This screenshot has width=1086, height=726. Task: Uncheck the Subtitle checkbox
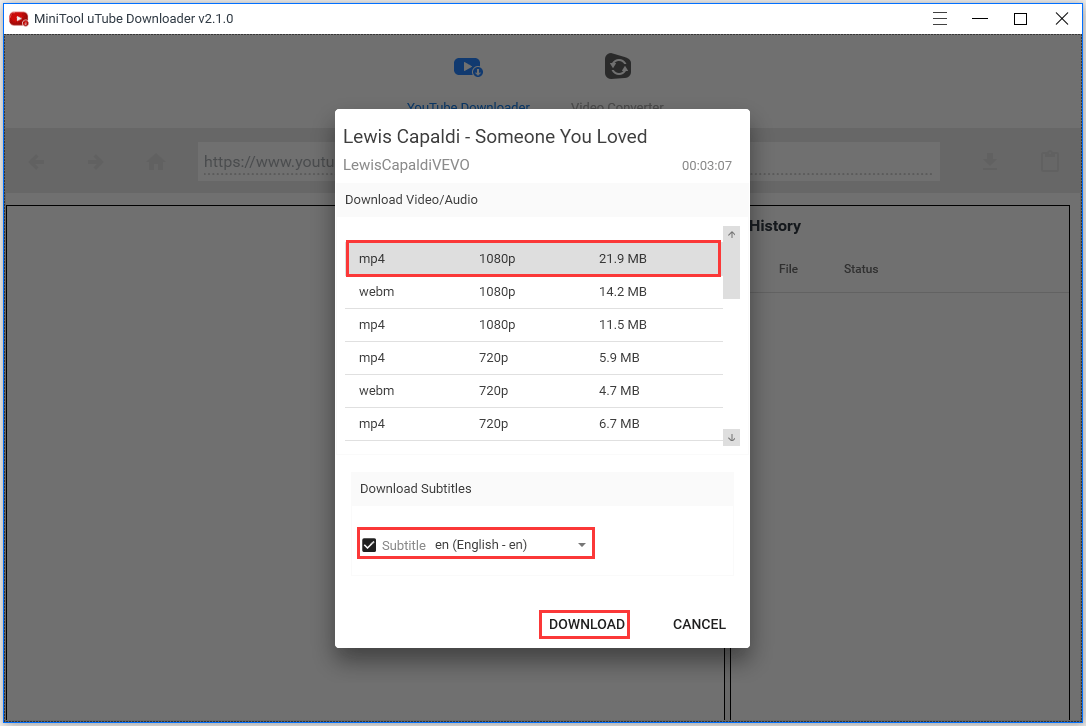pyautogui.click(x=369, y=545)
